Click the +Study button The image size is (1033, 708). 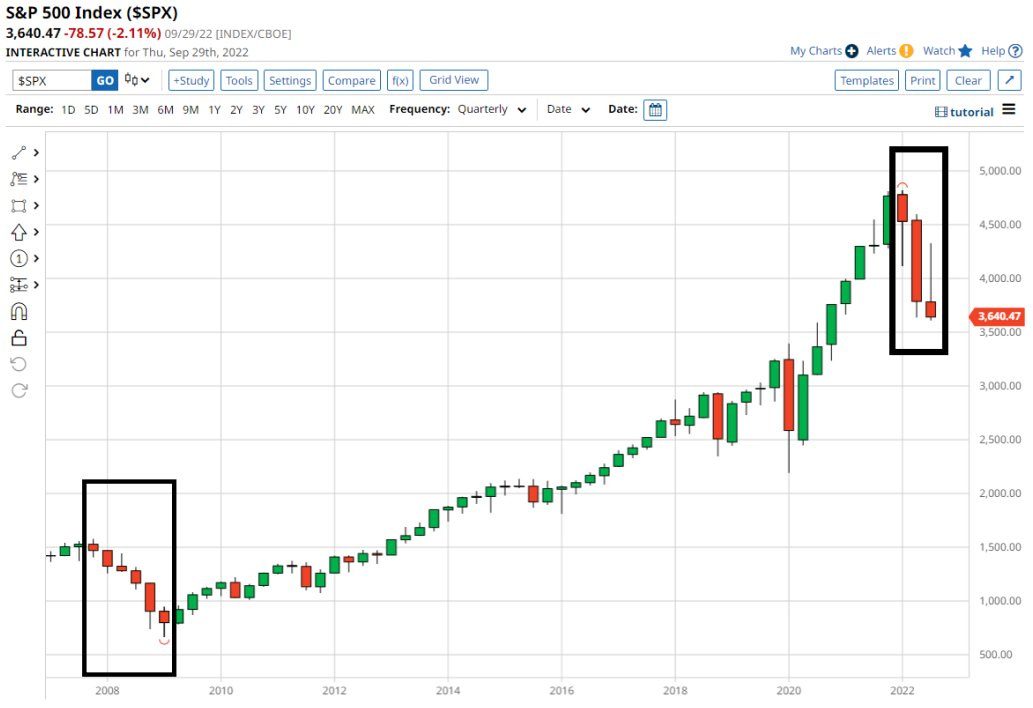191,80
